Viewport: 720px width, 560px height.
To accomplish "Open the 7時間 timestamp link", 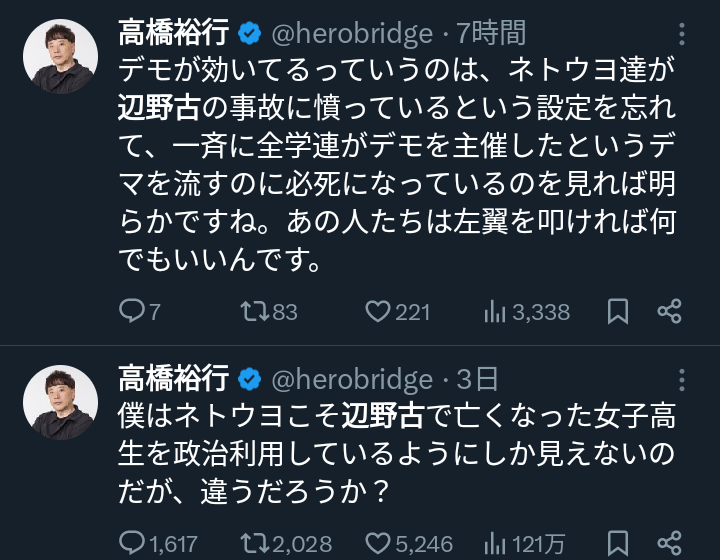I will [491, 33].
